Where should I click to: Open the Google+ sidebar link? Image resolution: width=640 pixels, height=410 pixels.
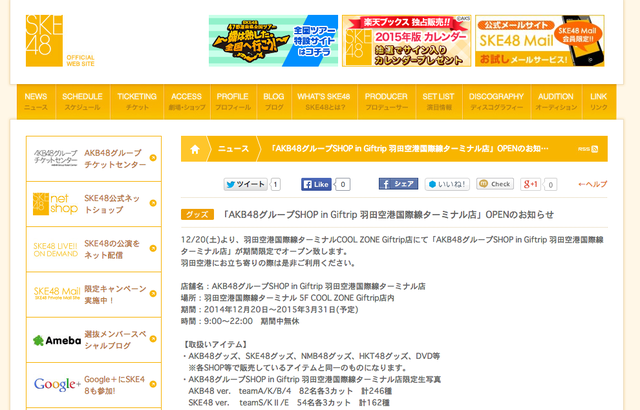pyautogui.click(x=94, y=385)
